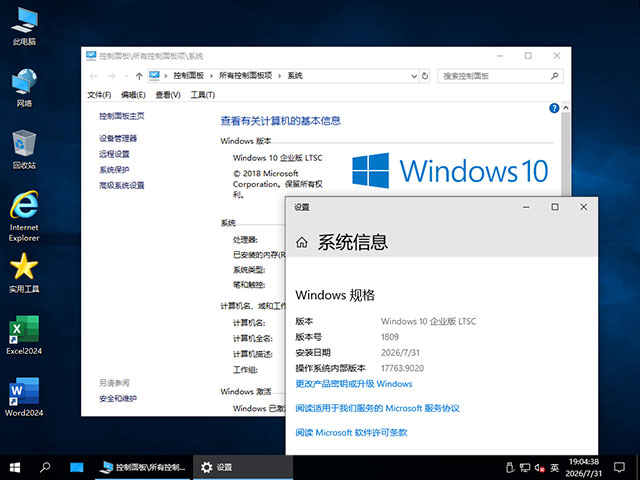Click the refresh button in address bar
Viewport: 640px width, 480px height.
tap(425, 76)
